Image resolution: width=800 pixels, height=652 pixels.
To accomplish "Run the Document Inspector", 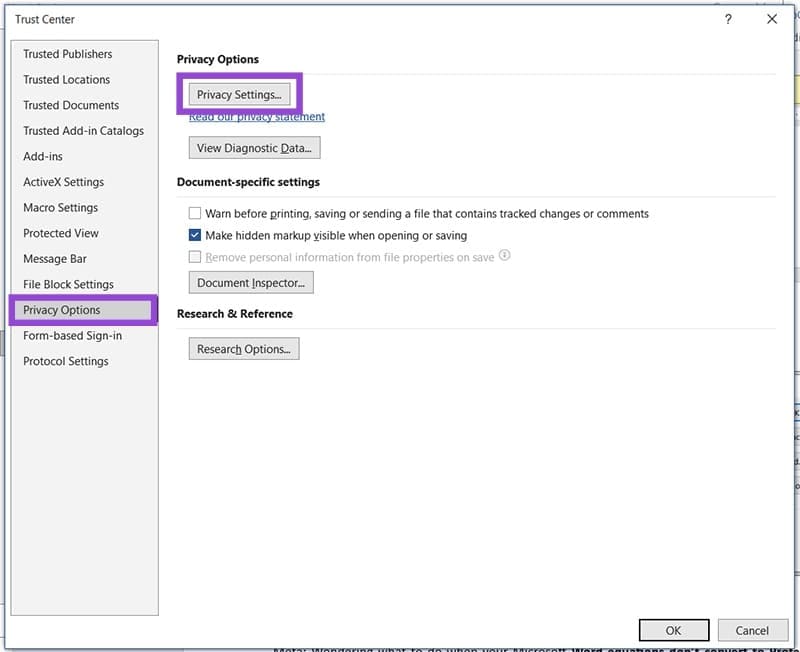I will (250, 282).
